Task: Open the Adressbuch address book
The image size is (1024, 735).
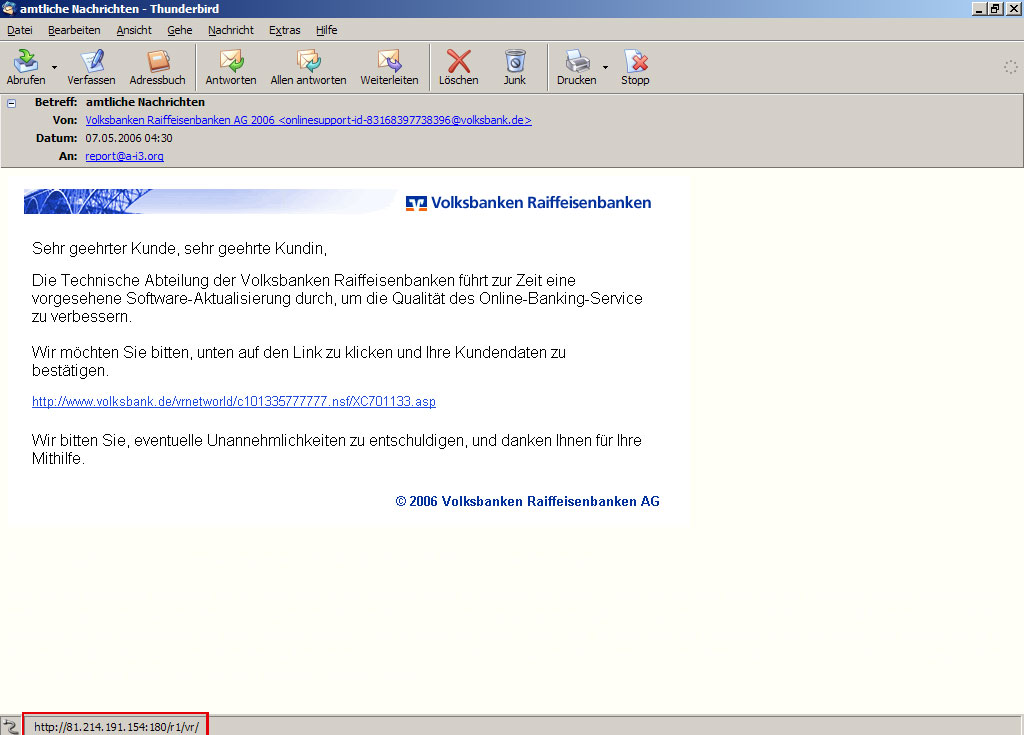Action: (x=157, y=67)
